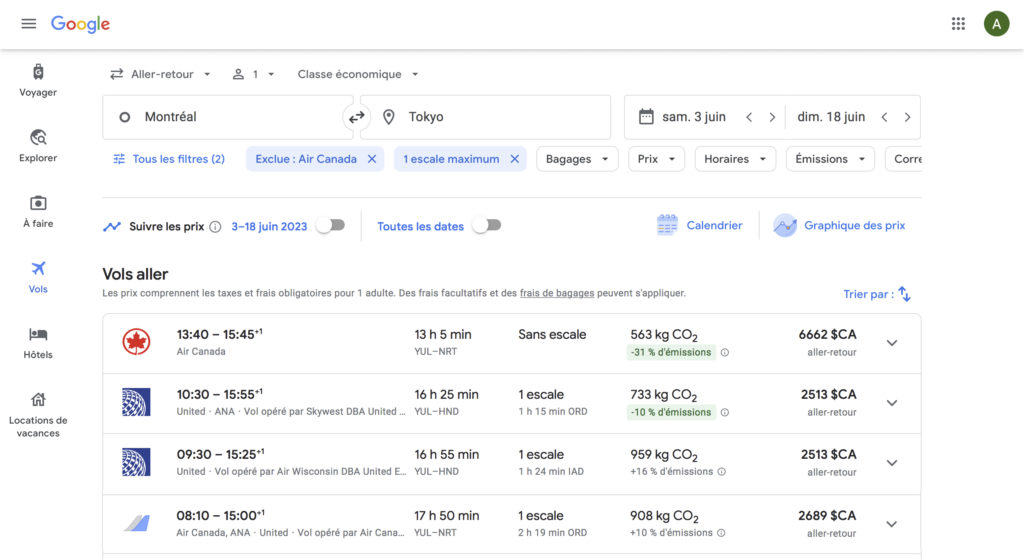Screen dimensions: 1024x560
Task: Open the Google apps grid
Action: click(x=958, y=24)
